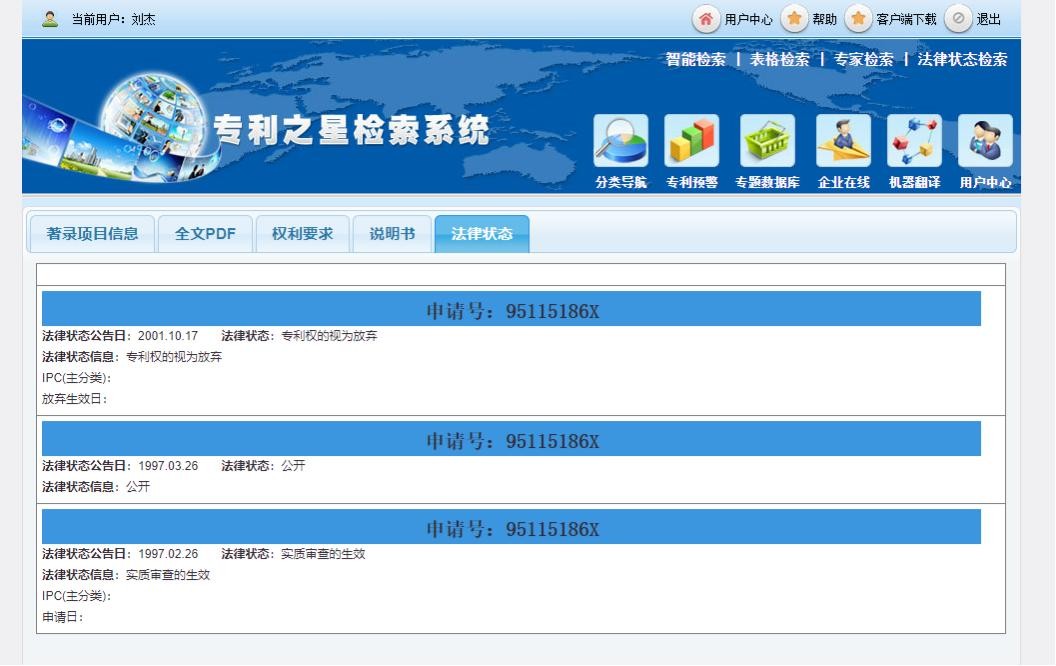Click the 用户中心 people icon in banner
Viewport: 1056px width, 666px height.
tap(985, 141)
